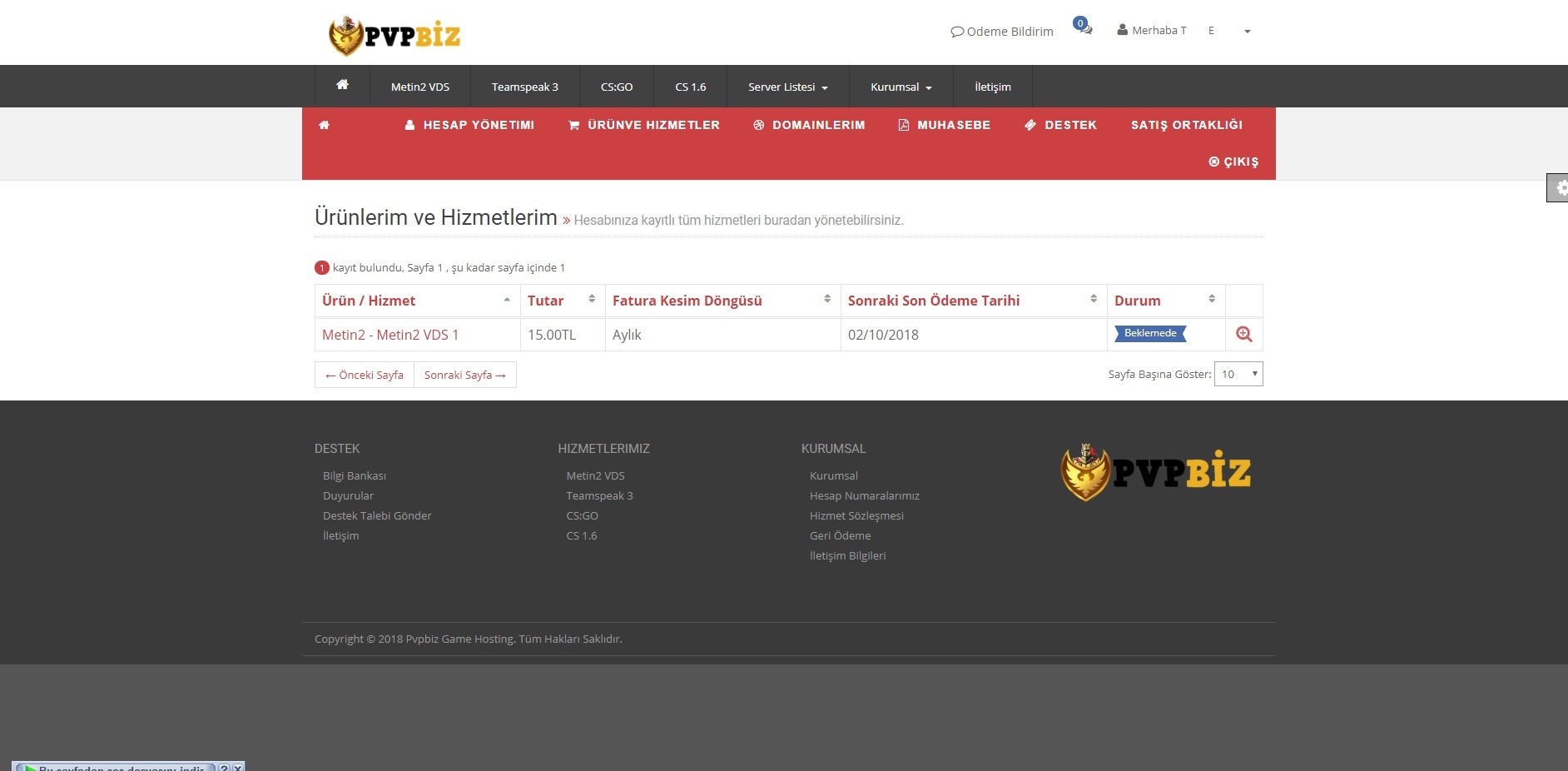
Task: Open DESTEK menu in red bar
Action: pos(1060,125)
